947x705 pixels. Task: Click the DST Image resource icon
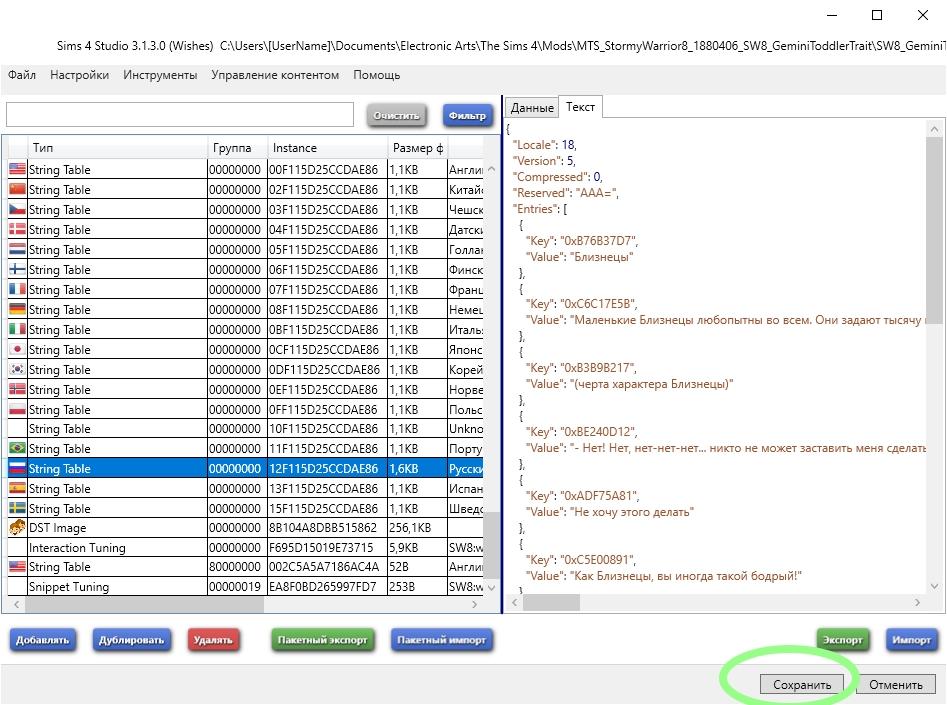pyautogui.click(x=17, y=528)
